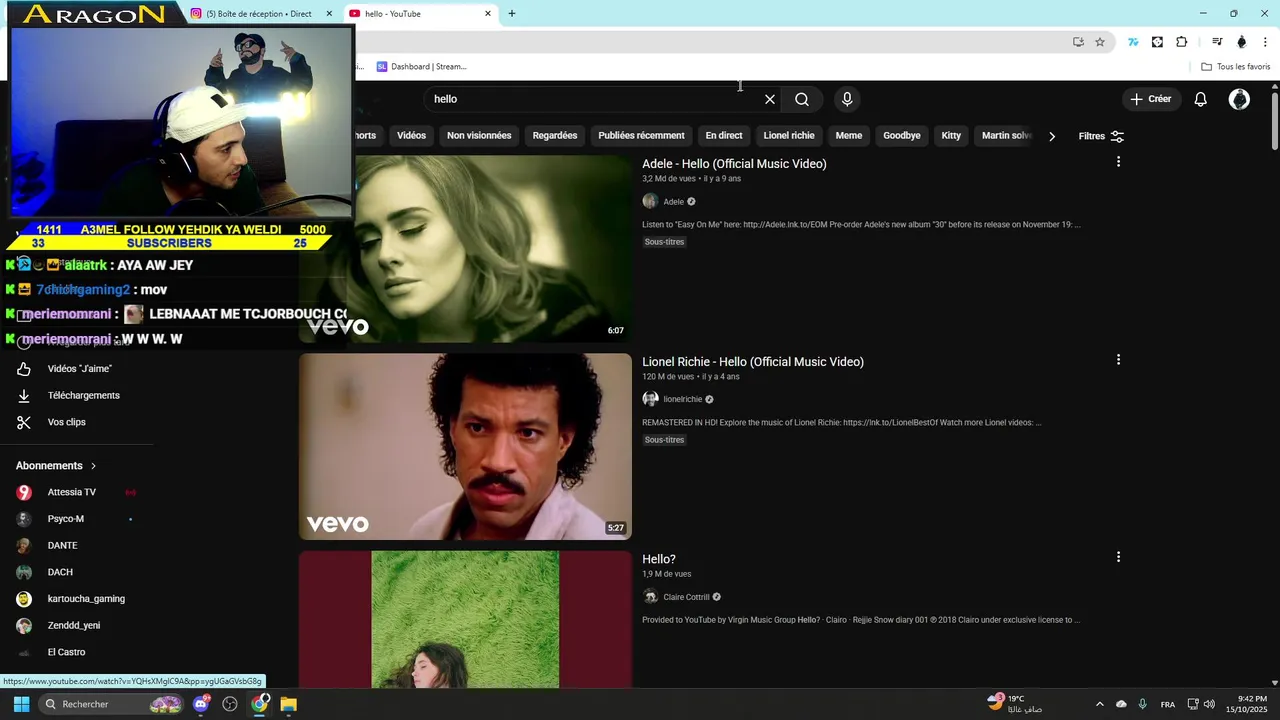The height and width of the screenshot is (720, 1280).
Task: Open the YouTube account avatar menu
Action: pyautogui.click(x=1239, y=99)
